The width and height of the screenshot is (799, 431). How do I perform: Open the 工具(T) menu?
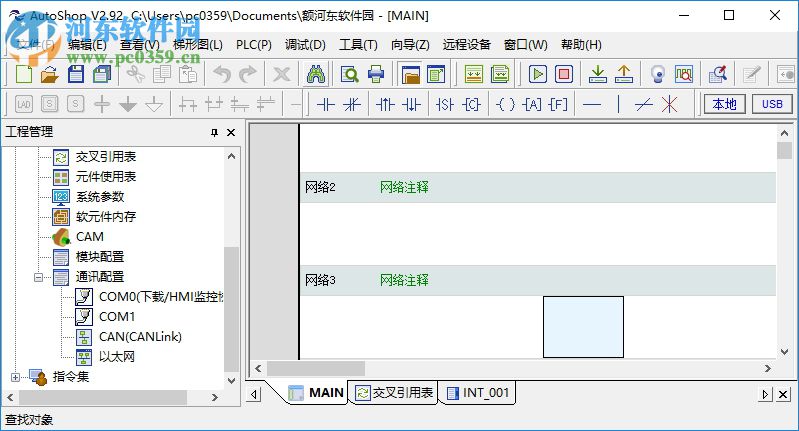tap(358, 45)
